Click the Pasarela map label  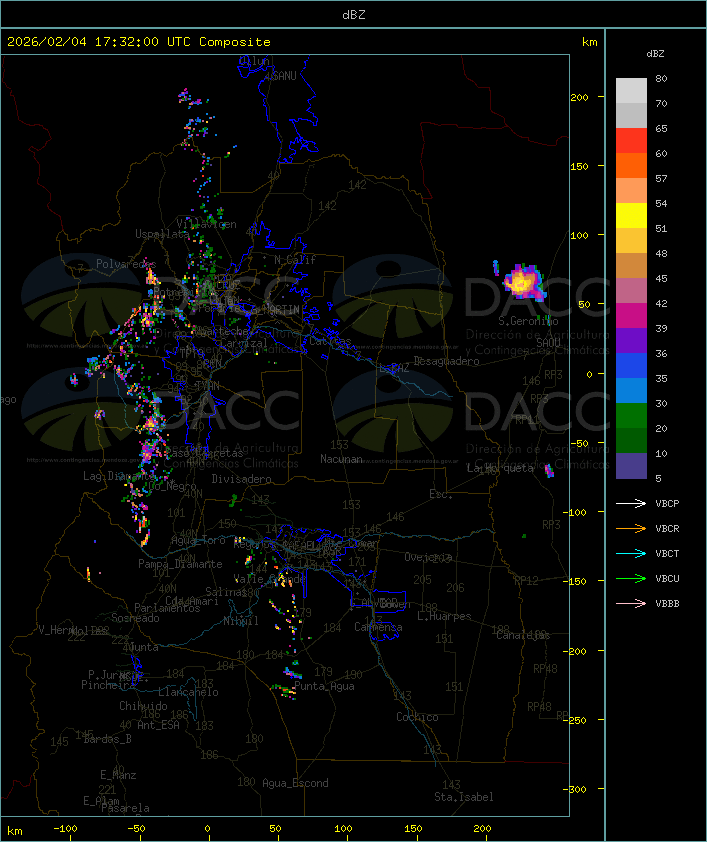click(x=125, y=808)
